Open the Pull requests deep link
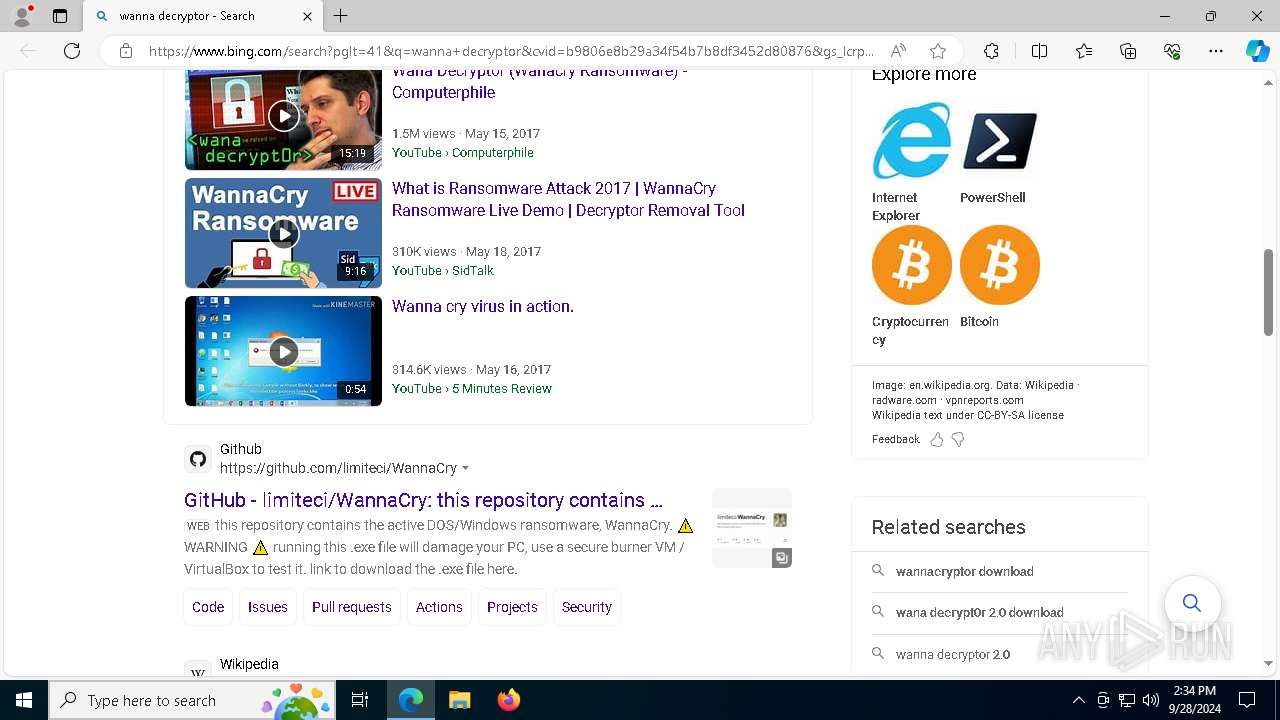This screenshot has height=720, width=1280. coord(352,607)
